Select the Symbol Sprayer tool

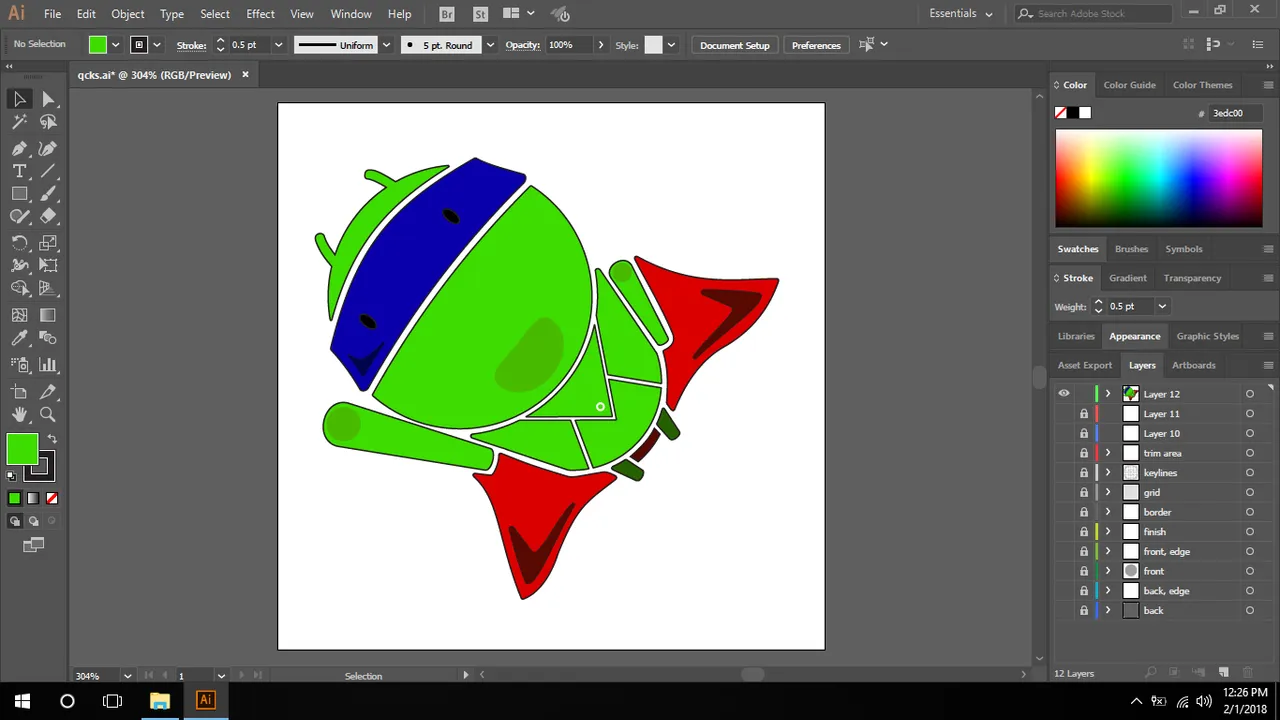click(x=19, y=365)
